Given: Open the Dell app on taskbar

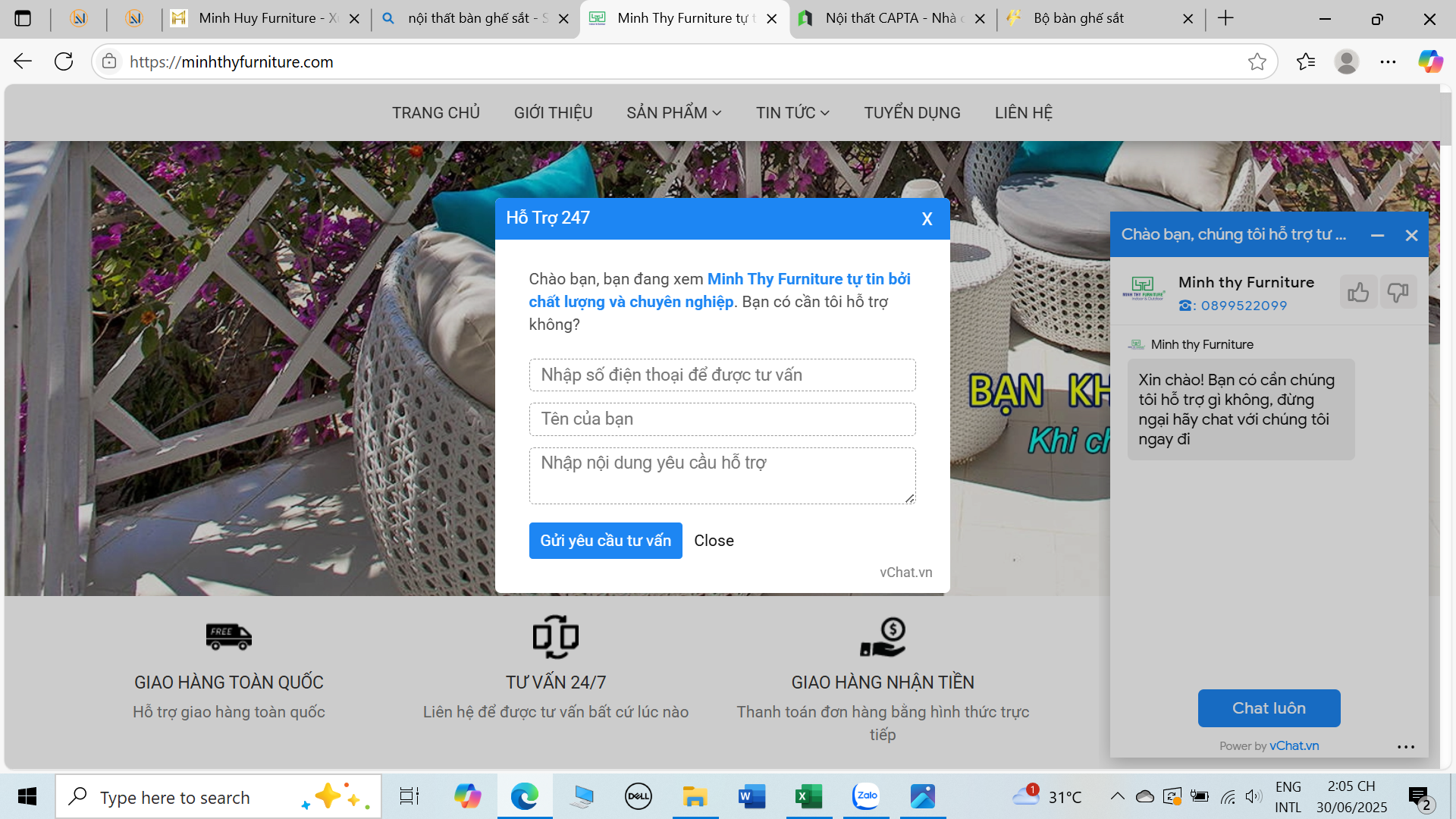Looking at the screenshot, I should click(x=639, y=796).
